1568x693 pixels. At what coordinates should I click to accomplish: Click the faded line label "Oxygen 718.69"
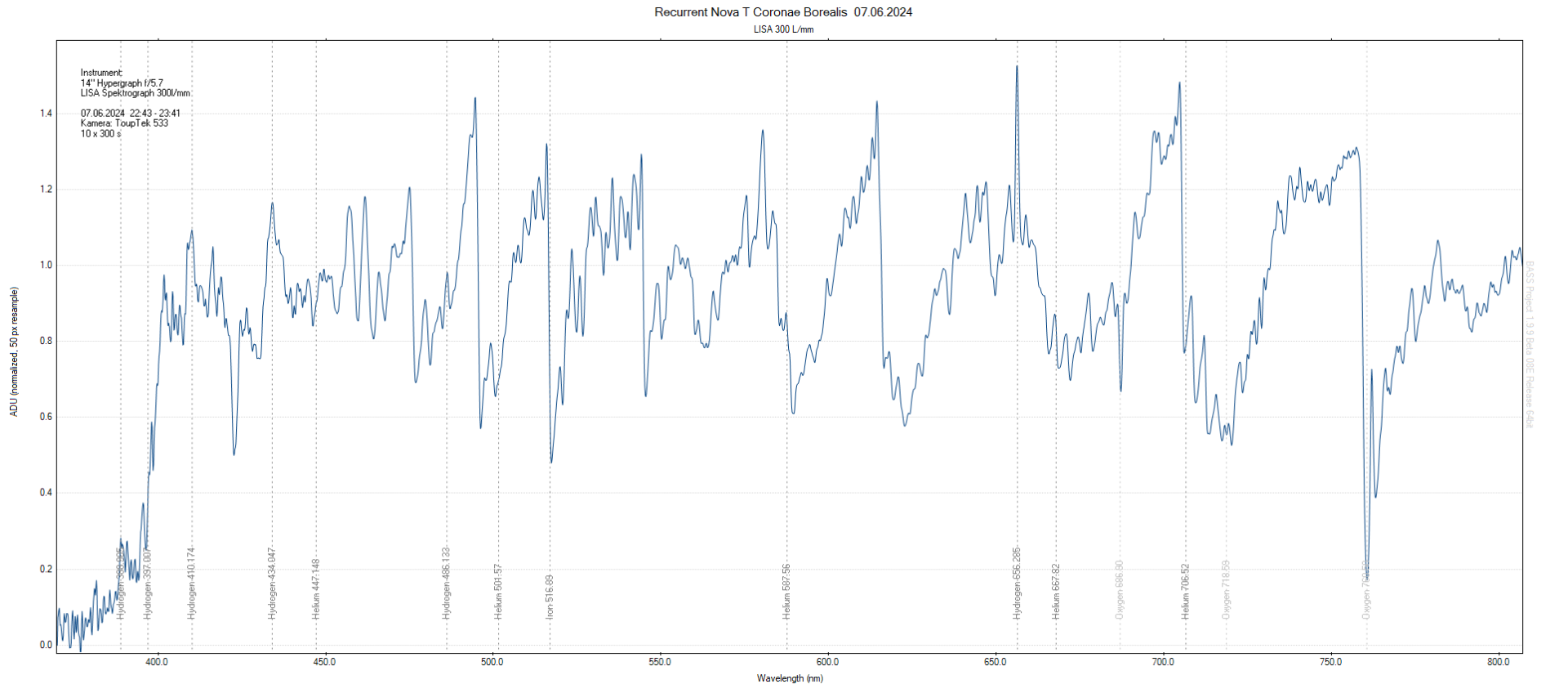(x=1226, y=590)
